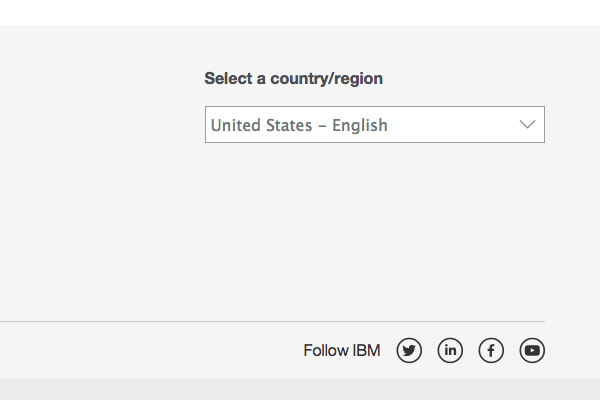
Task: Click the country/region combo box
Action: pyautogui.click(x=374, y=125)
